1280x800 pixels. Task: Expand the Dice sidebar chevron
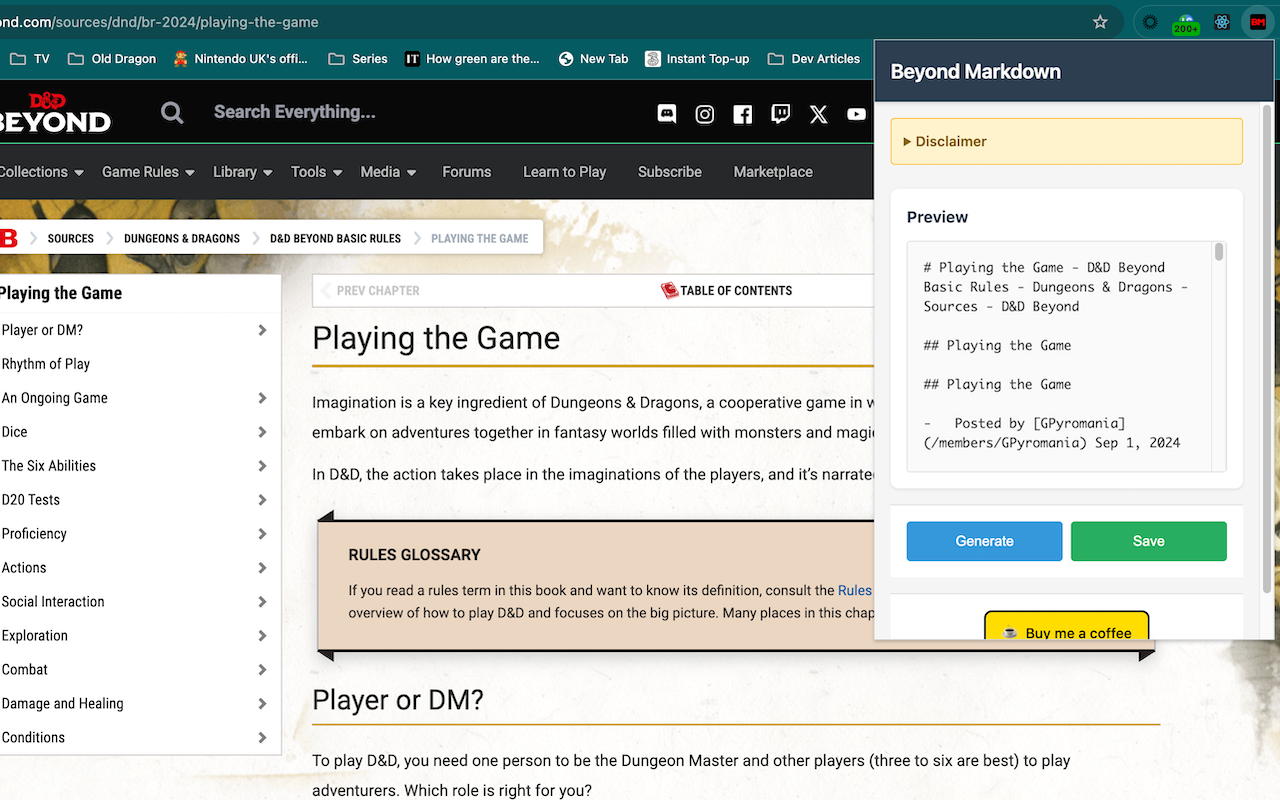262,432
